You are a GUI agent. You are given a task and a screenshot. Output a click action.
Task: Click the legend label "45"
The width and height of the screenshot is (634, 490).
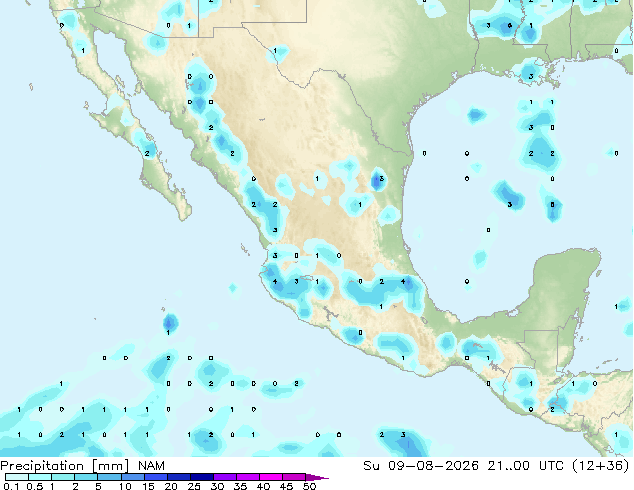click(286, 486)
